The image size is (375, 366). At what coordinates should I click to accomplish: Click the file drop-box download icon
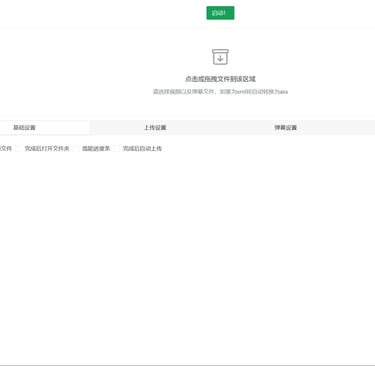pos(220,57)
